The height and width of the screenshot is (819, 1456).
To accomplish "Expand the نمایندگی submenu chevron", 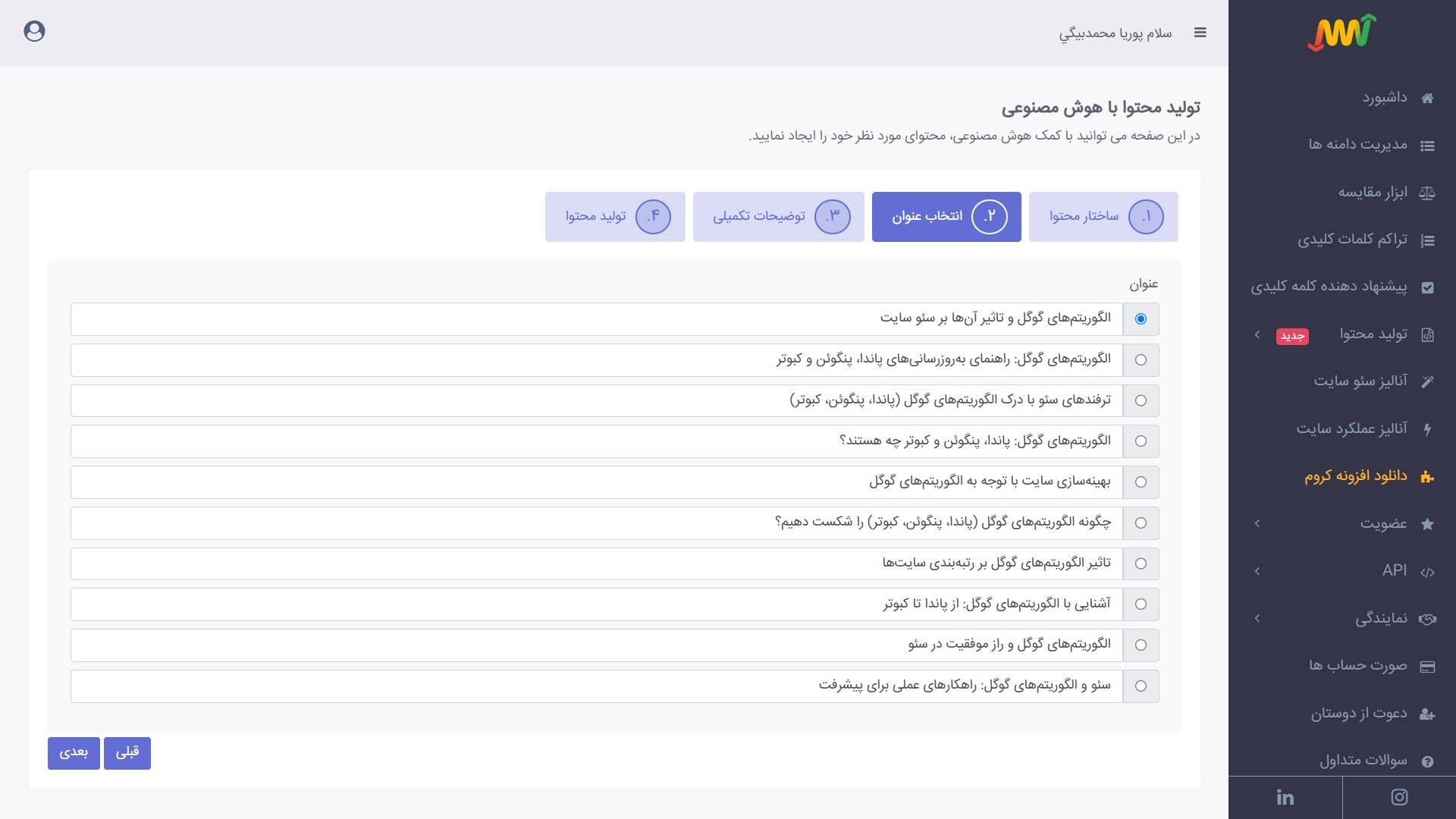I will click(1257, 619).
